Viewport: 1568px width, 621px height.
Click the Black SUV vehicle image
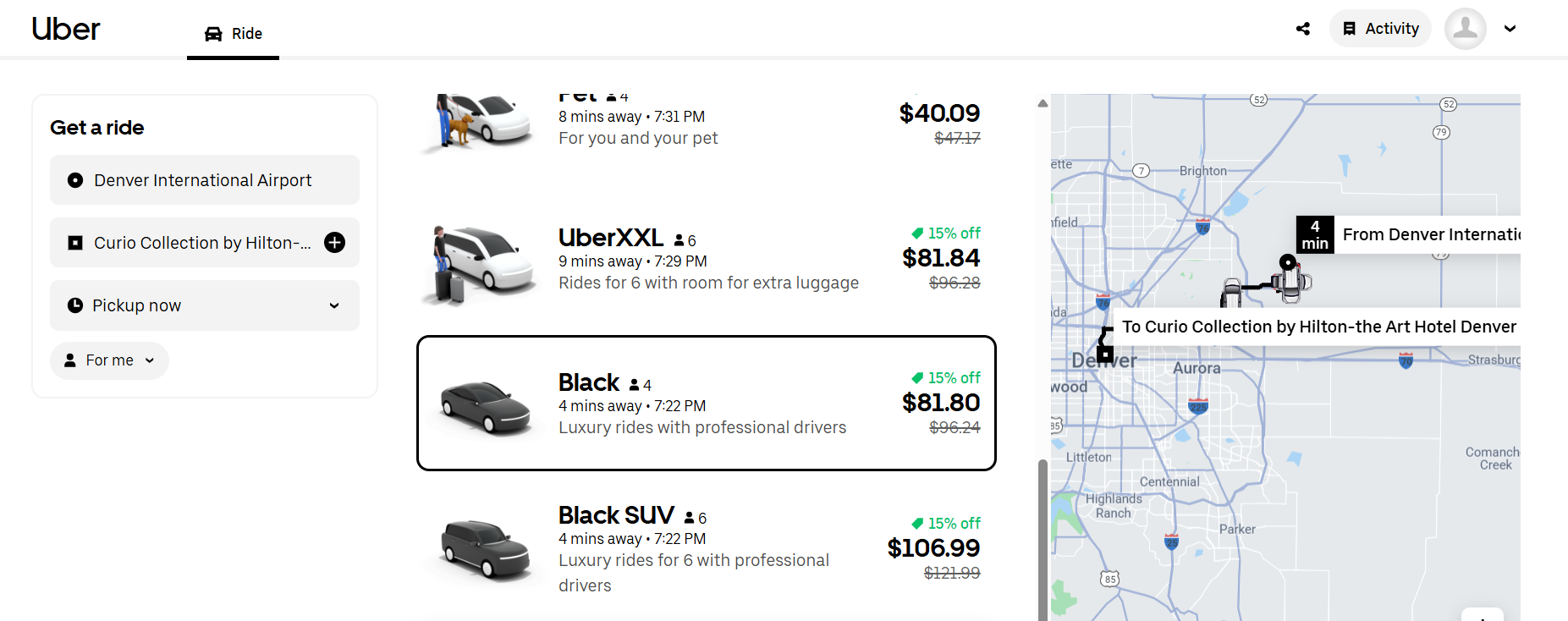[x=485, y=548]
